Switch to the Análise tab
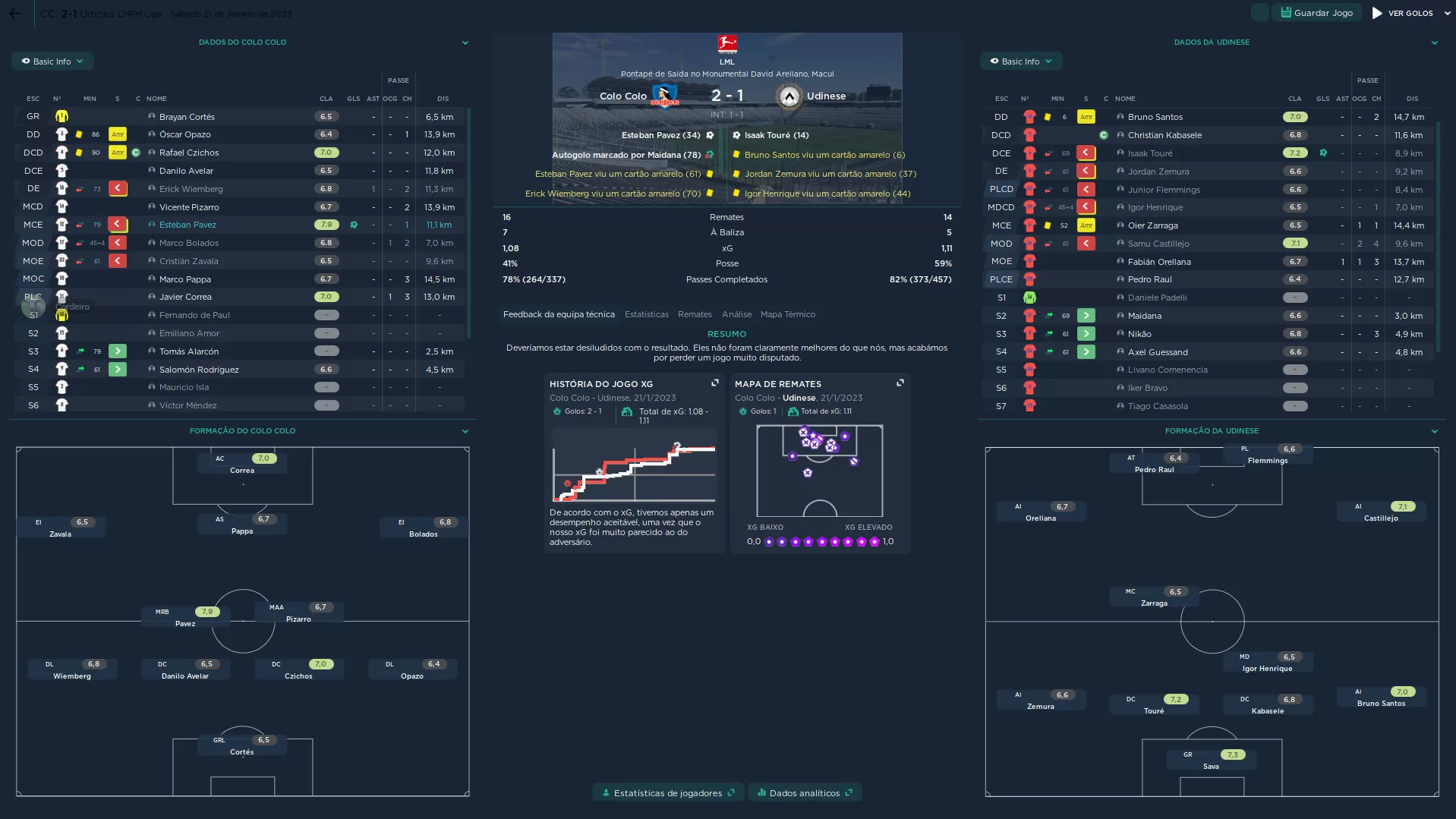The height and width of the screenshot is (819, 1456). coord(736,314)
